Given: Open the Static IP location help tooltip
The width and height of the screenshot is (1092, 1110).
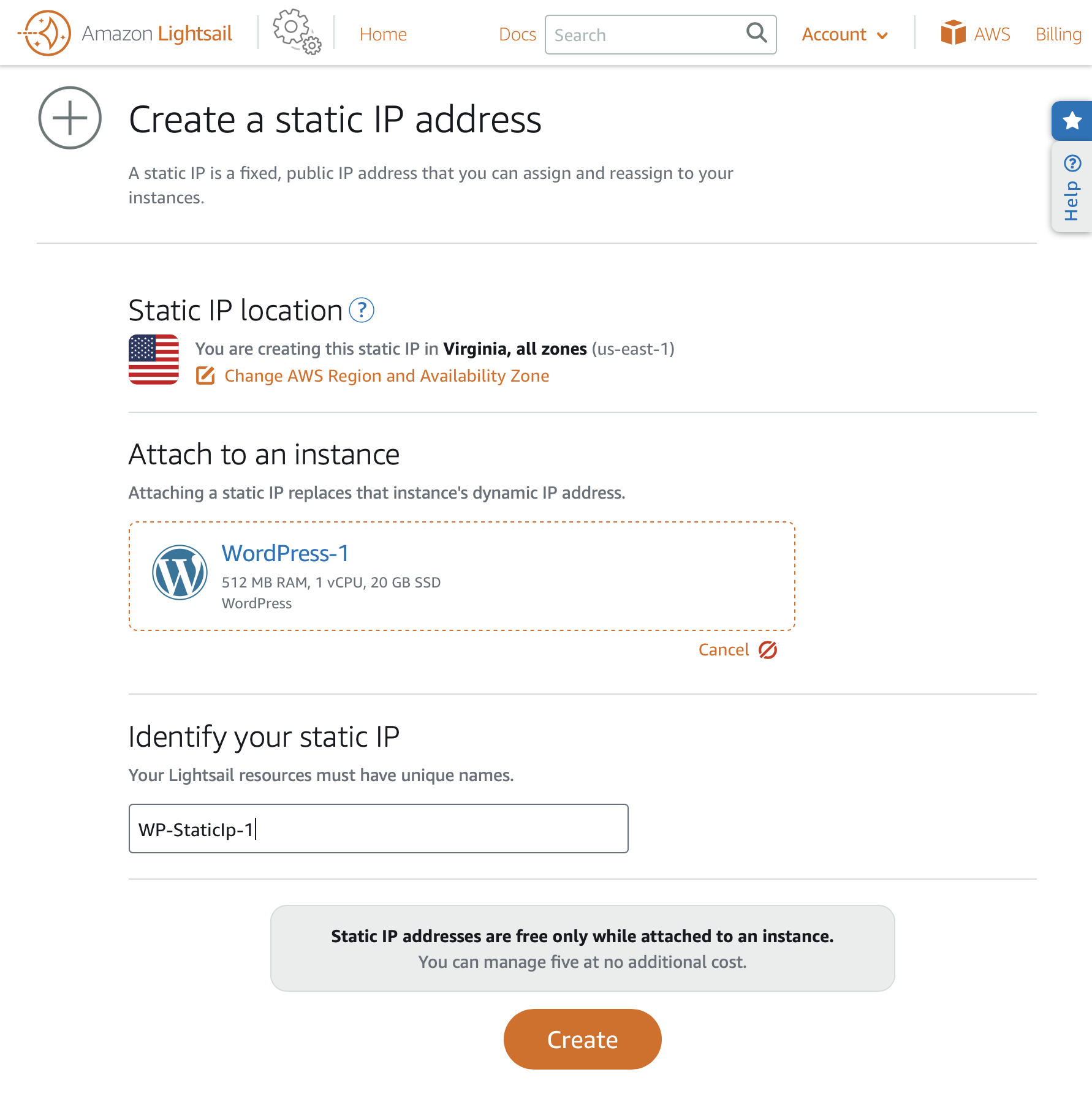Looking at the screenshot, I should 362,311.
